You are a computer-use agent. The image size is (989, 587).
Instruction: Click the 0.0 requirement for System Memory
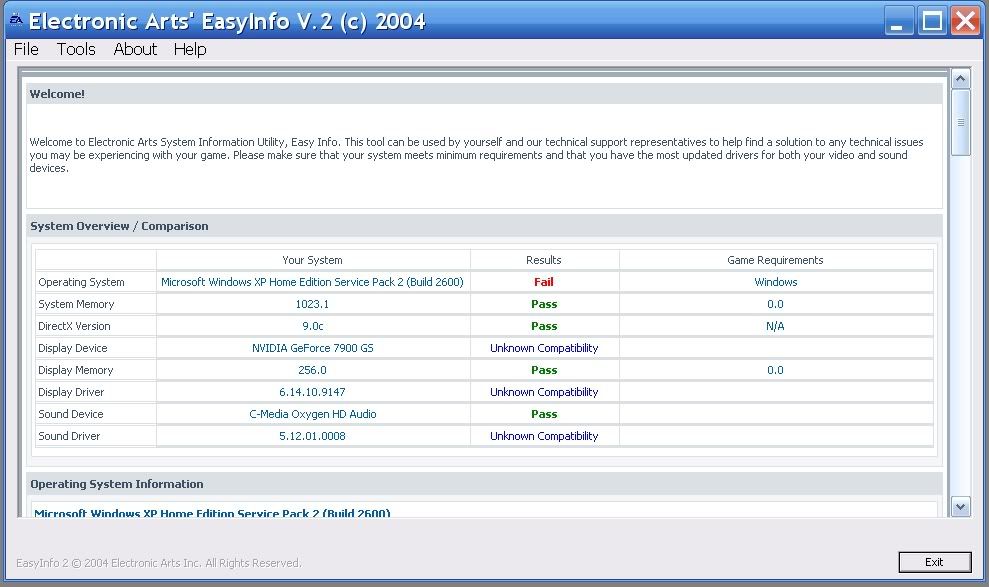pos(775,304)
